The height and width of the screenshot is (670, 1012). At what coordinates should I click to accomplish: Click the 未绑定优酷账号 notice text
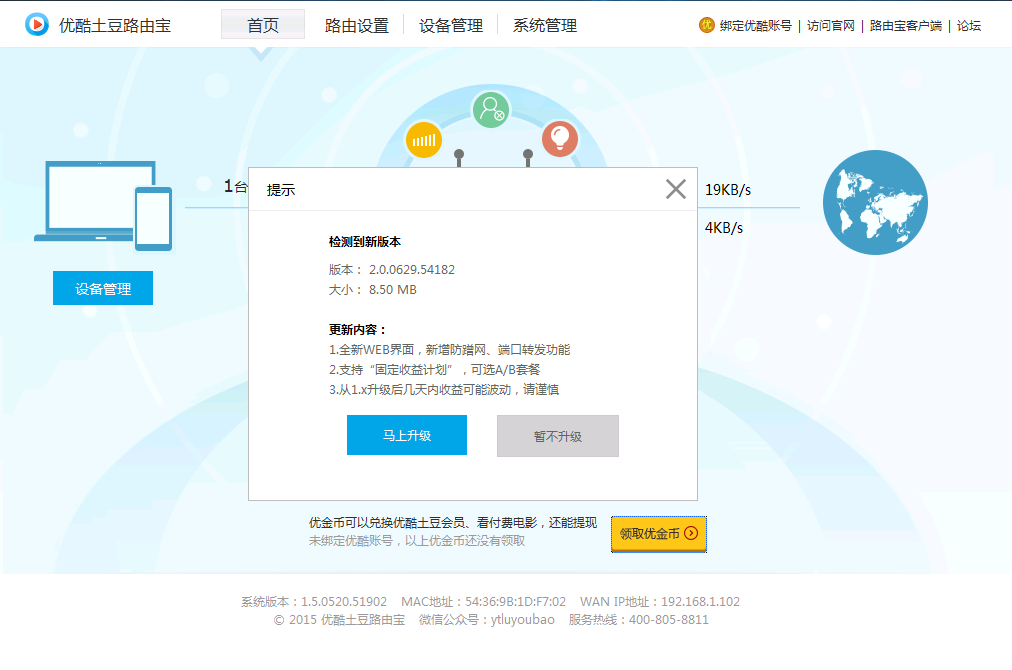click(417, 541)
